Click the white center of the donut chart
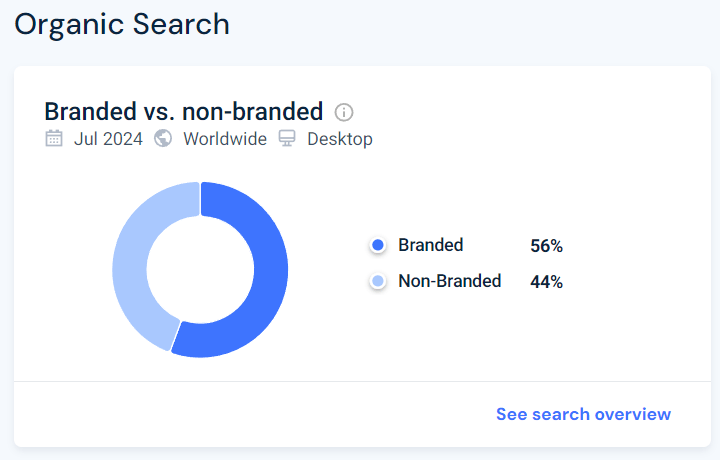The image size is (720, 460). [200, 269]
